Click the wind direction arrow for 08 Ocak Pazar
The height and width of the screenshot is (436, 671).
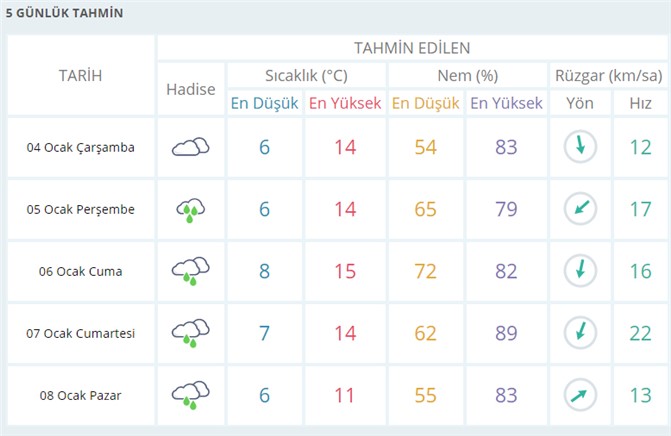click(579, 395)
